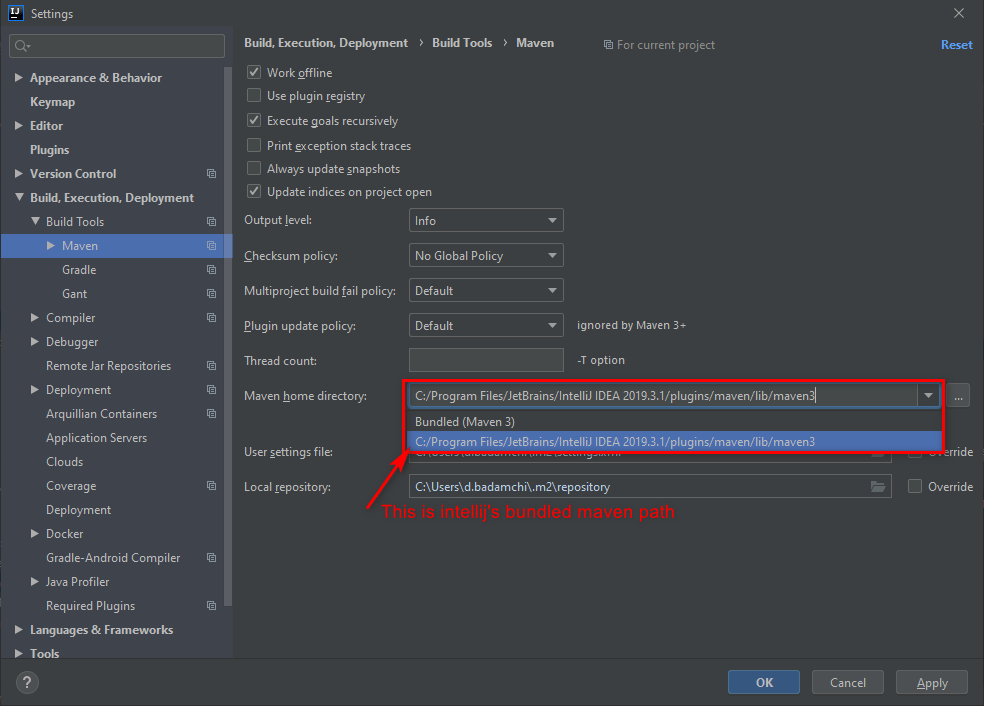Click the settings tree vertical scrollbar
Screen dimensions: 984x706
[228, 336]
